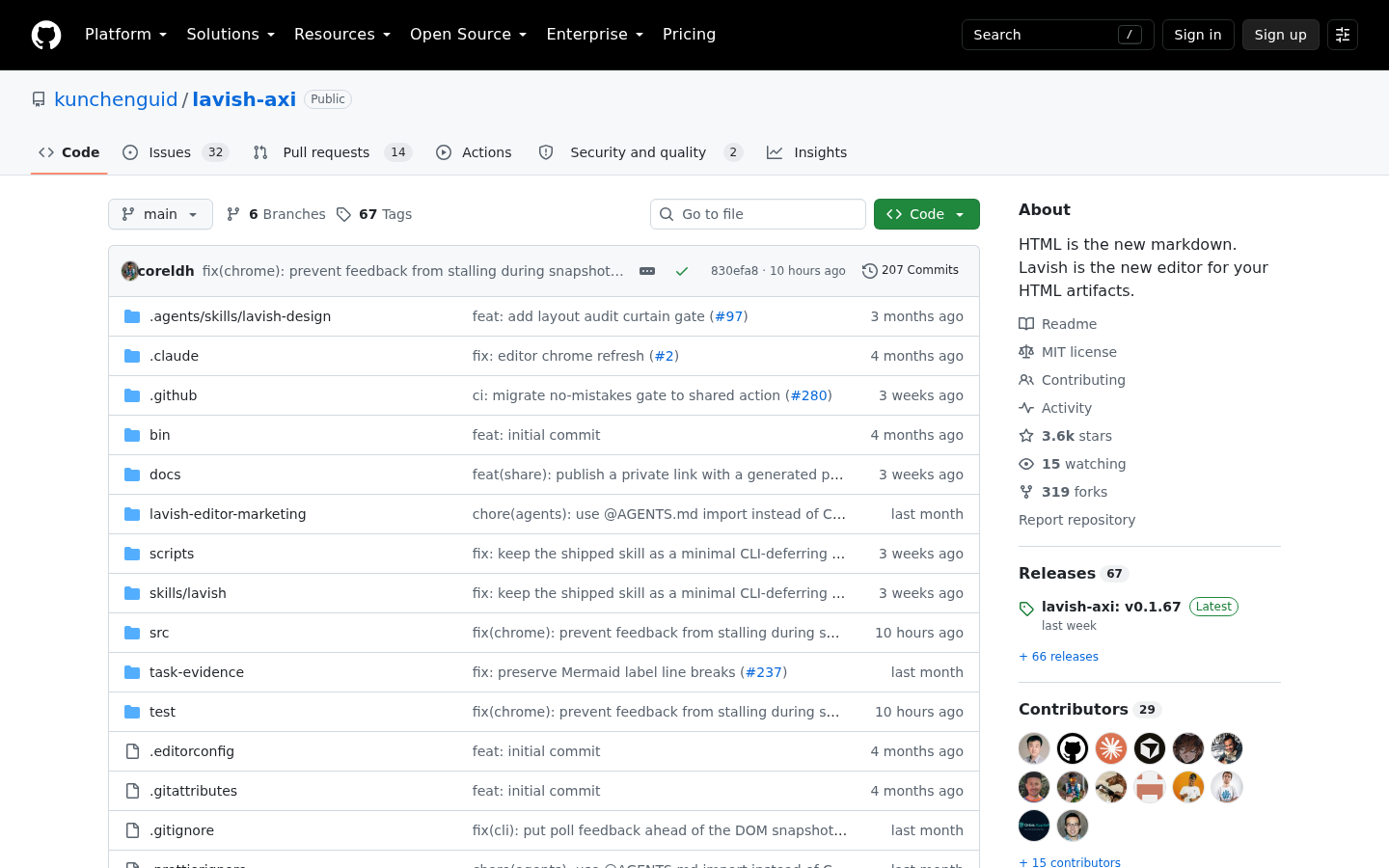View the 207 Commits history
Viewport: 1389px width, 868px height.
911,271
